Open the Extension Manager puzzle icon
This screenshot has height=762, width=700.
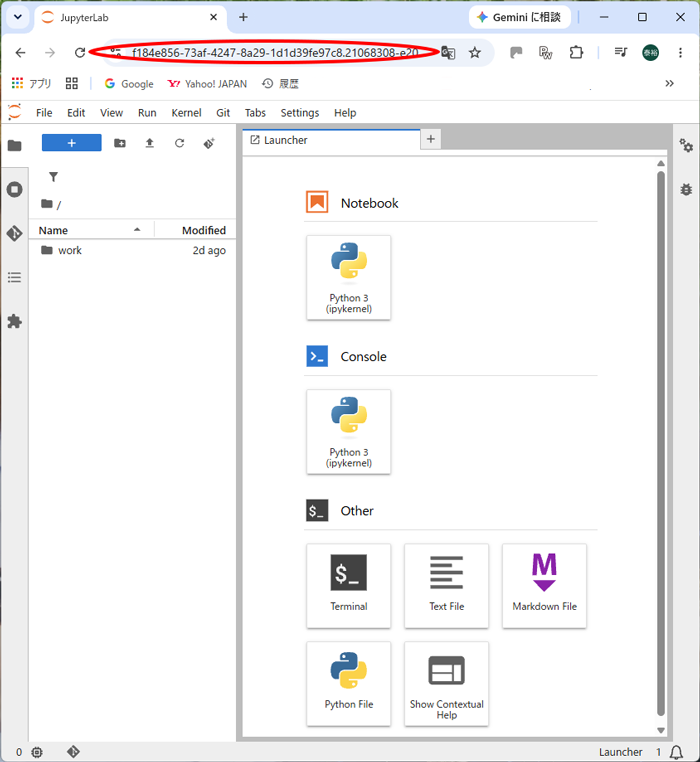pos(15,321)
